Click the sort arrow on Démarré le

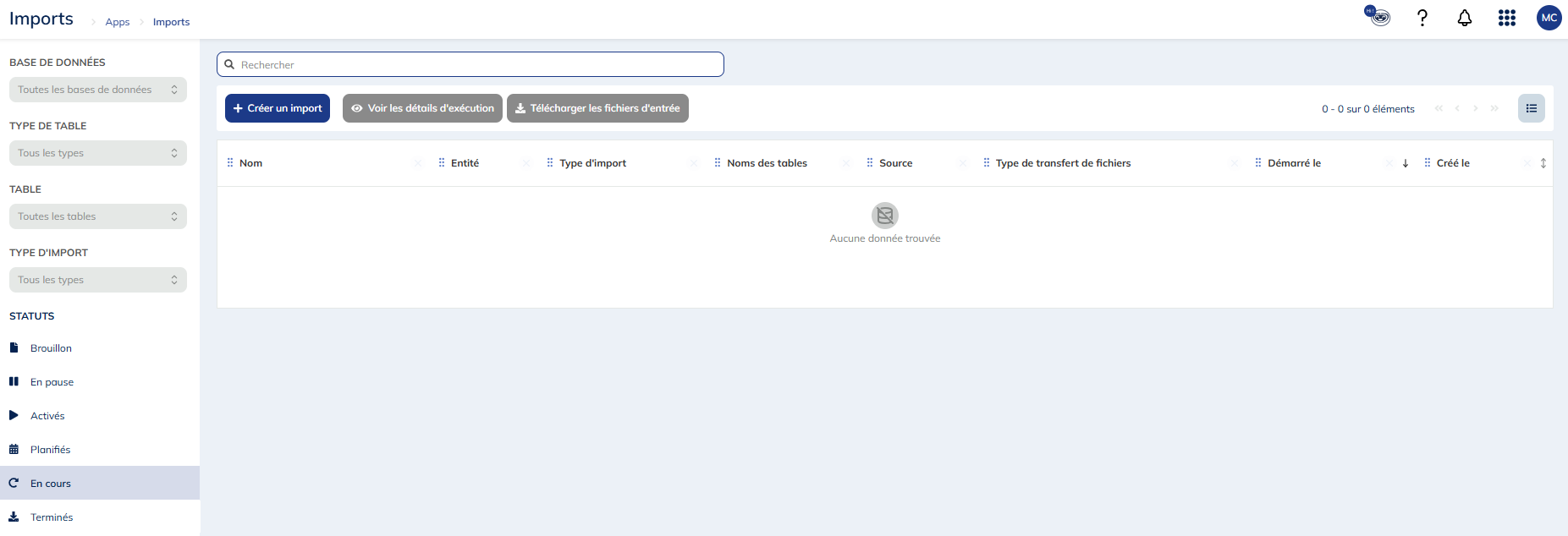tap(1406, 163)
